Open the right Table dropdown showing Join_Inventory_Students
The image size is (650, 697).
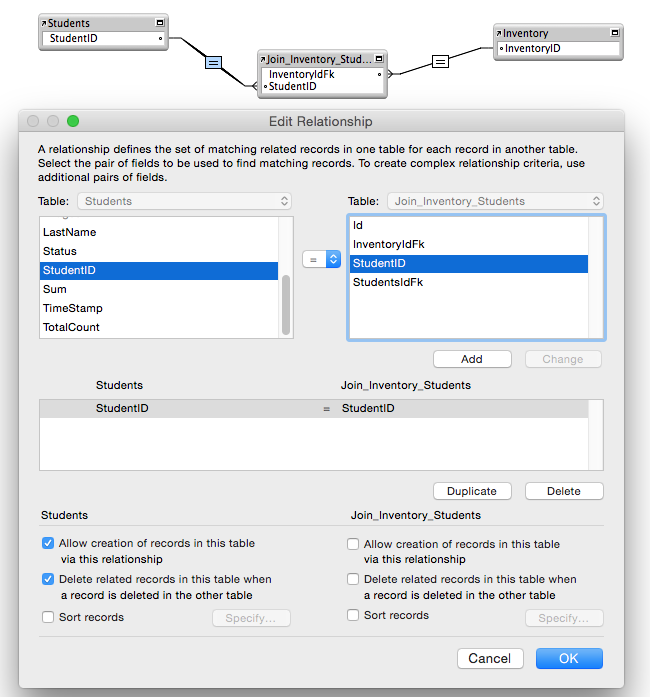tap(495, 201)
